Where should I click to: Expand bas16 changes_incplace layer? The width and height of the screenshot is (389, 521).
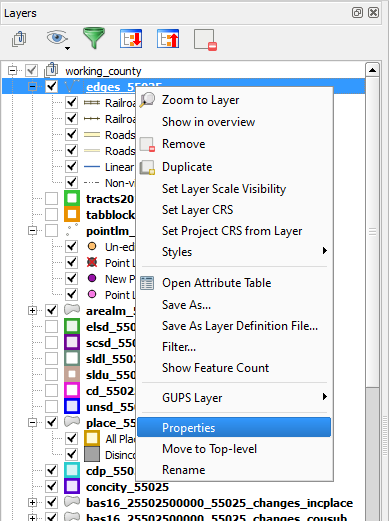point(32,502)
